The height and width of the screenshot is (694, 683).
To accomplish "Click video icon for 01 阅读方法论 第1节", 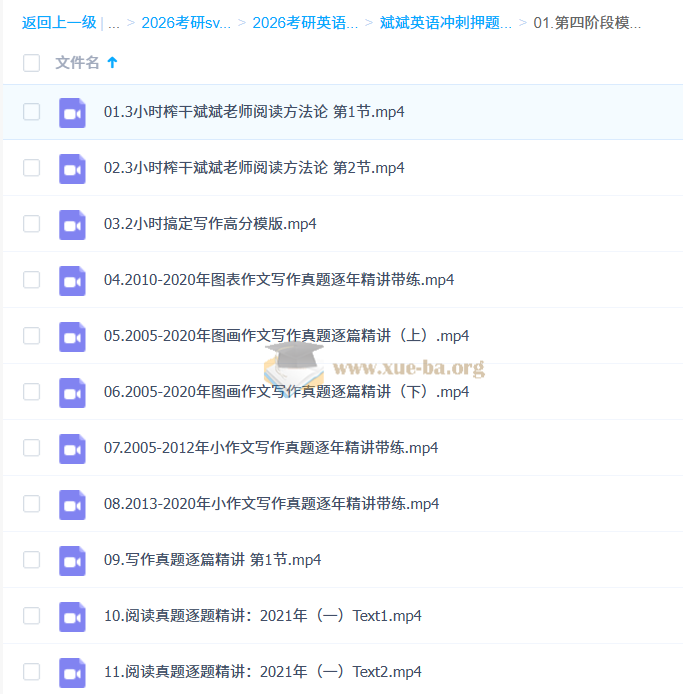I will click(72, 112).
